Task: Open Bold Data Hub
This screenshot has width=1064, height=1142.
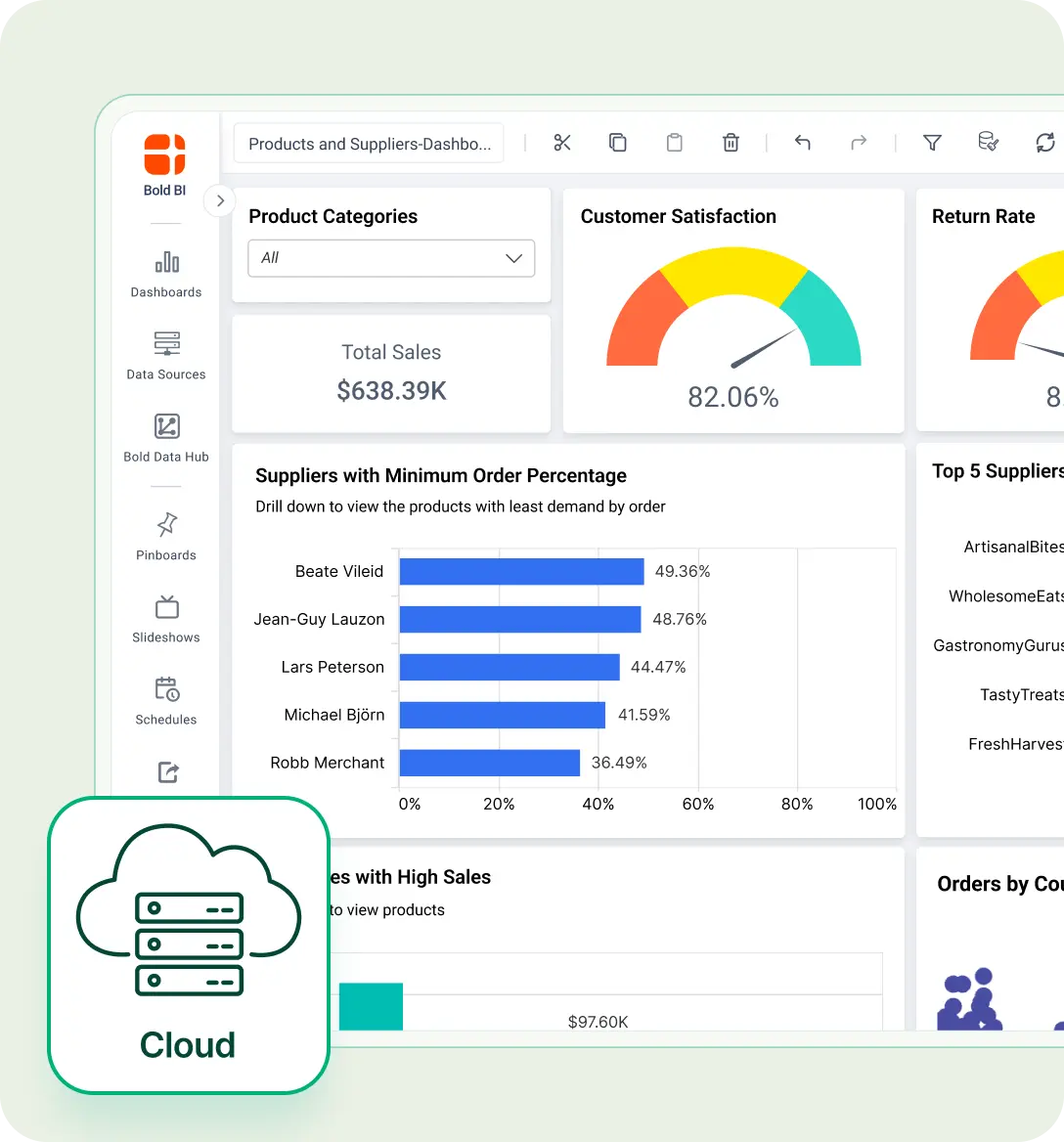Action: (x=165, y=436)
